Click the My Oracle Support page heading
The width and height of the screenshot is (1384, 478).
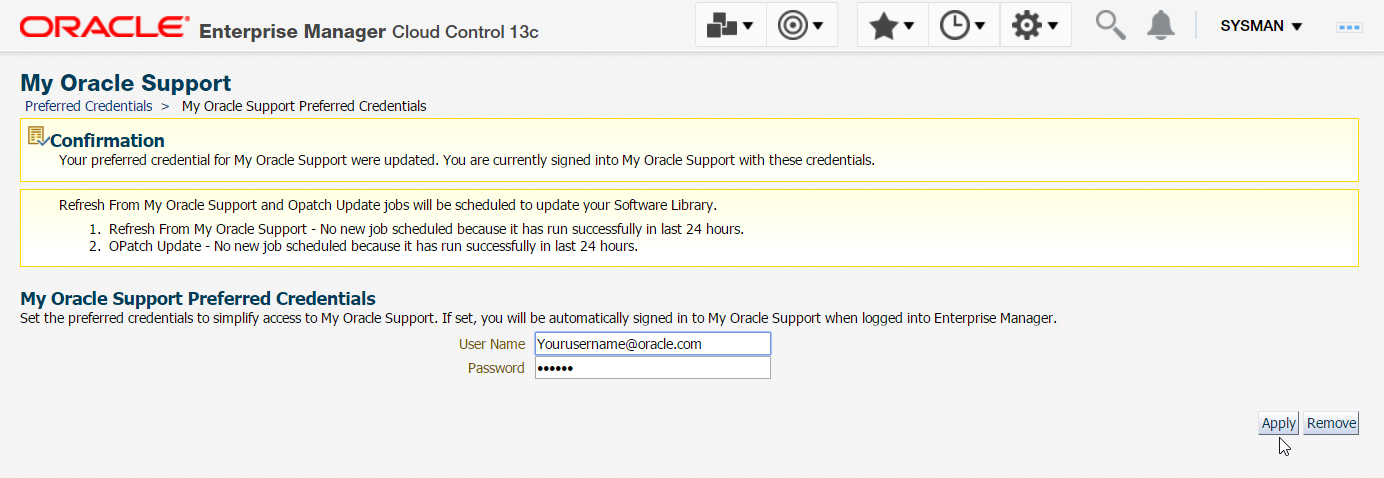[126, 83]
